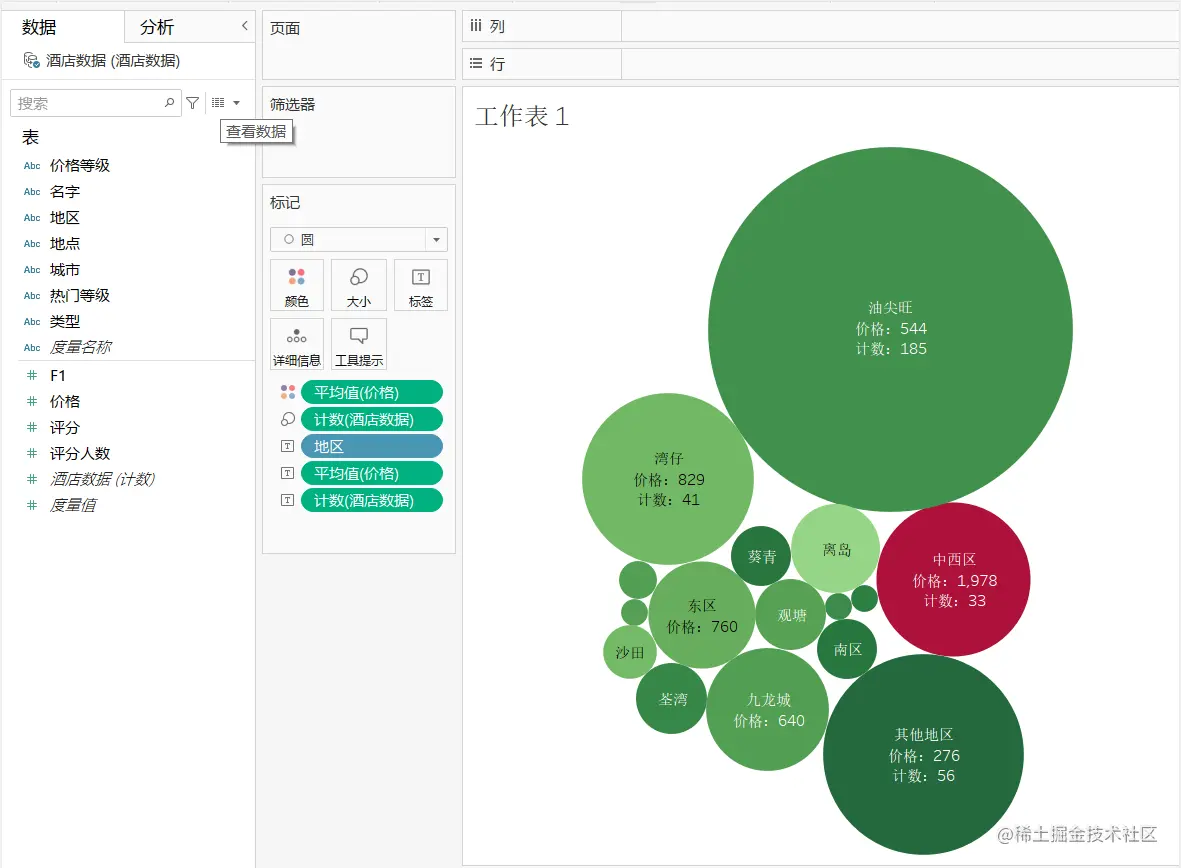Select the 酒店数据 (酒店数据) data source
This screenshot has height=868, width=1181.
[113, 60]
